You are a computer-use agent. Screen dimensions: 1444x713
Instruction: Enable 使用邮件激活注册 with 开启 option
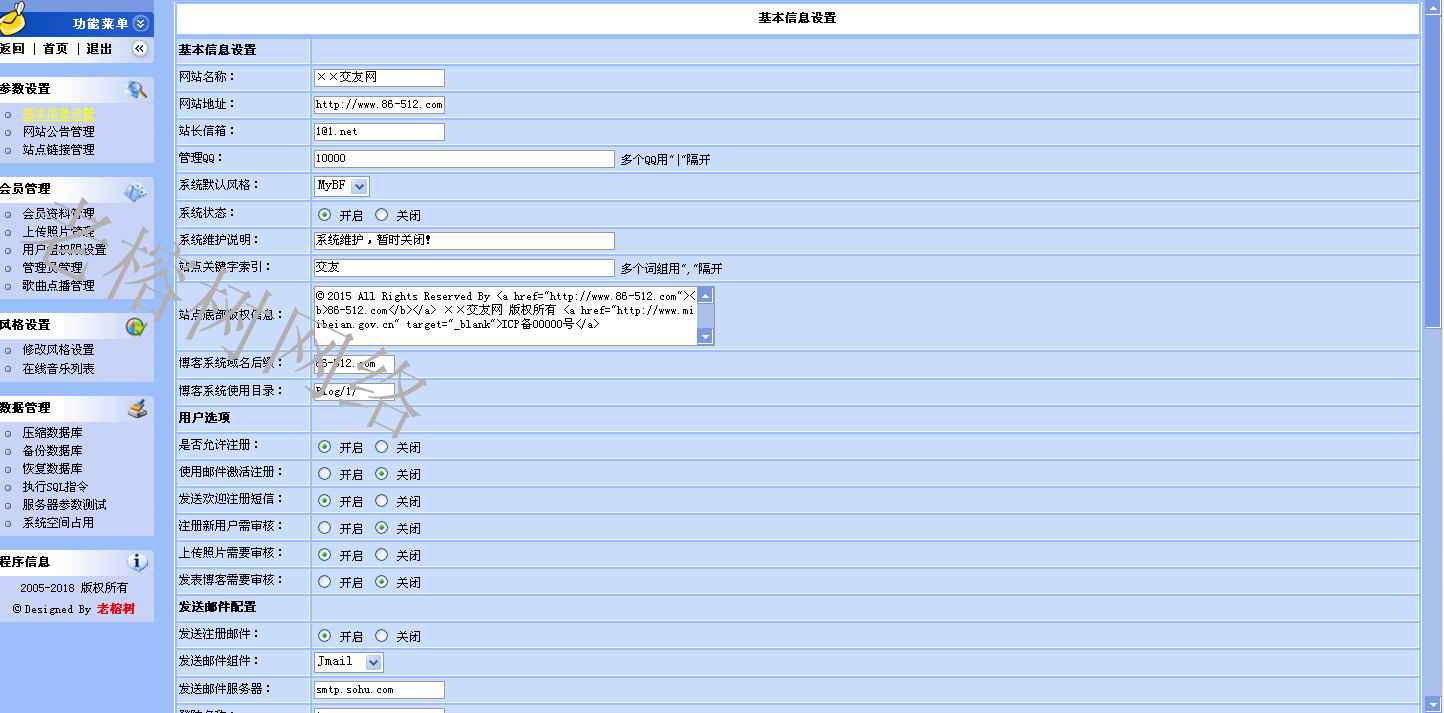[x=324, y=474]
